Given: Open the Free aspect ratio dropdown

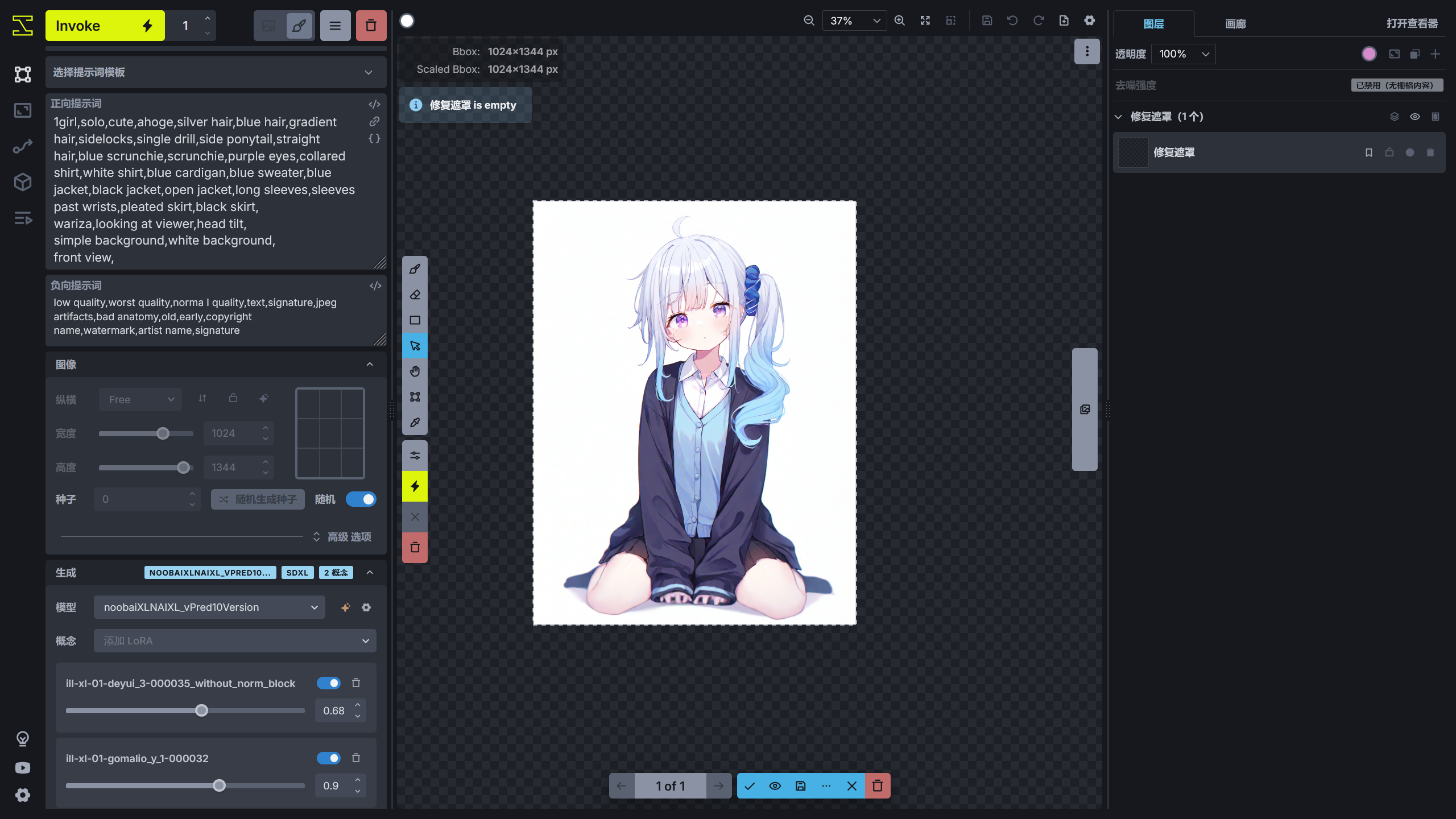Looking at the screenshot, I should coord(140,399).
